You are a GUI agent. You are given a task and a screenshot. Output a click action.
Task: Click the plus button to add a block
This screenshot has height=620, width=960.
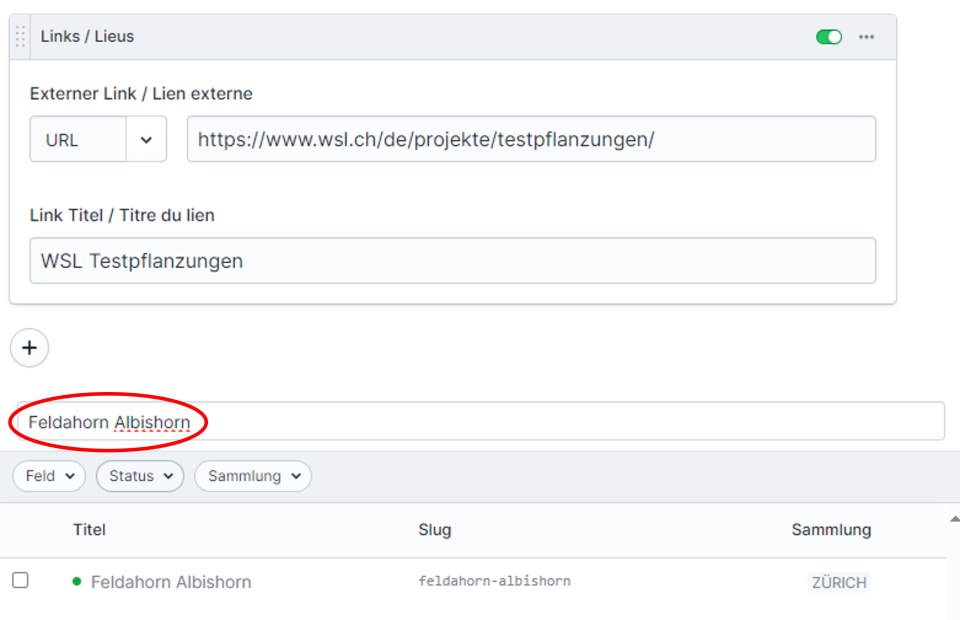pos(29,348)
